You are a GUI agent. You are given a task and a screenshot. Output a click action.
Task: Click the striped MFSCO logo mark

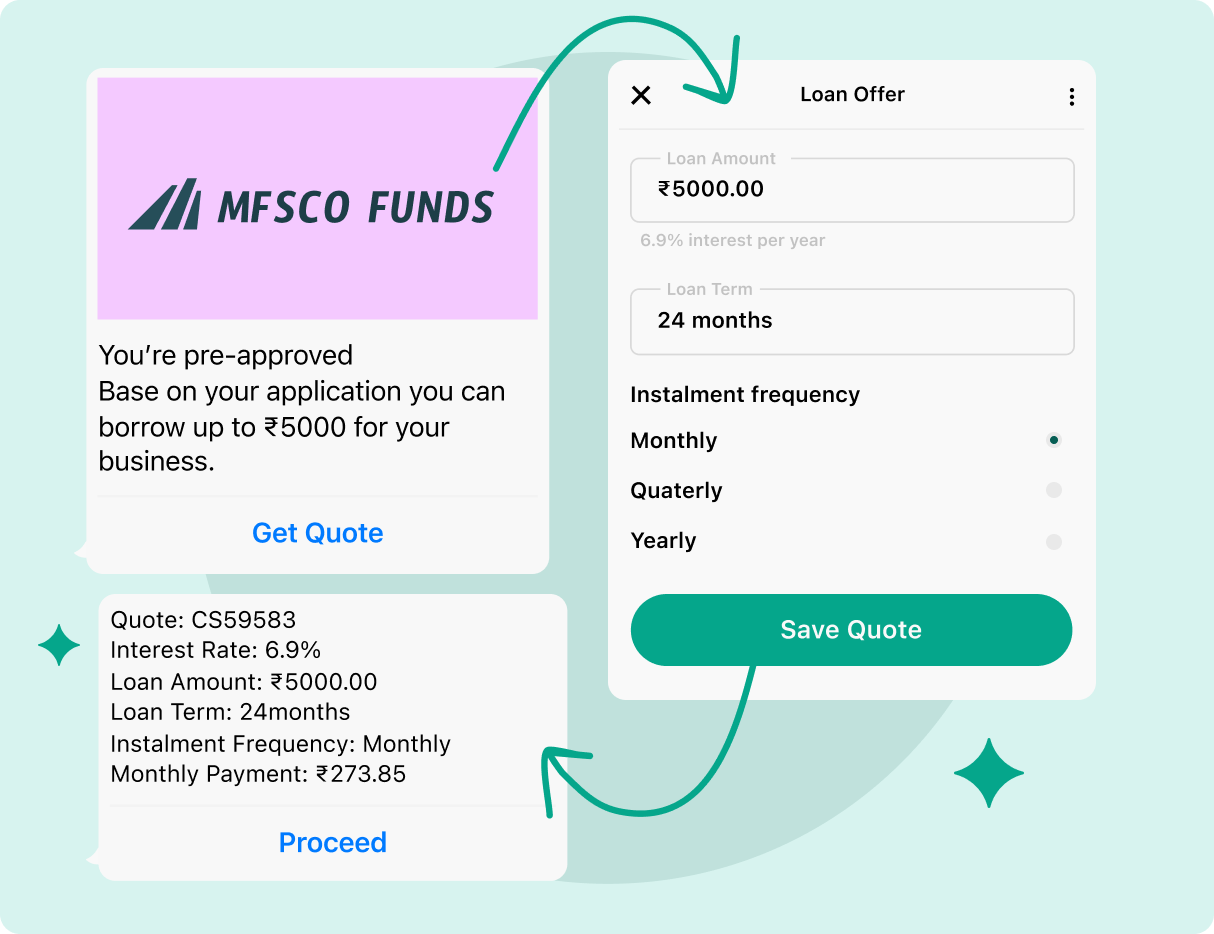tap(164, 205)
